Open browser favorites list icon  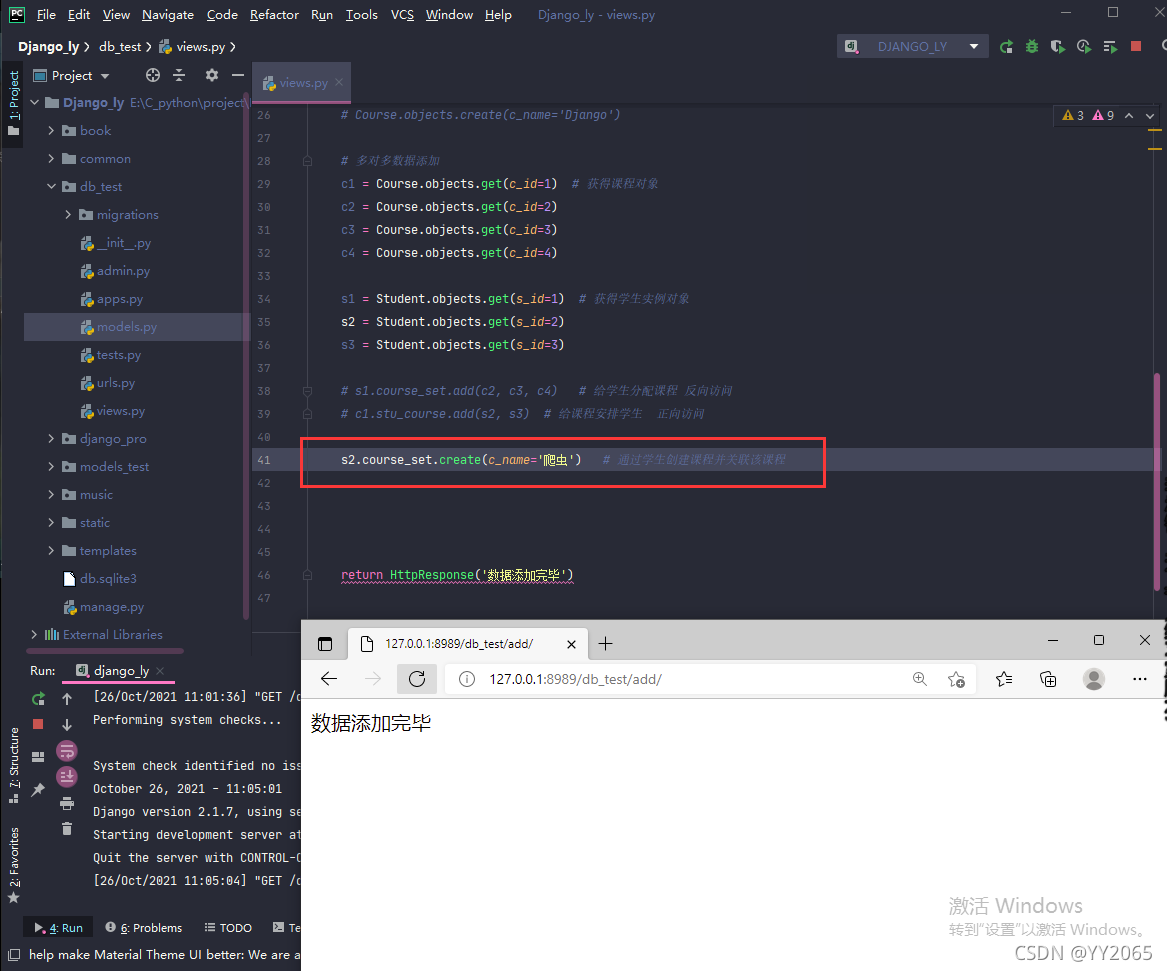point(1004,679)
